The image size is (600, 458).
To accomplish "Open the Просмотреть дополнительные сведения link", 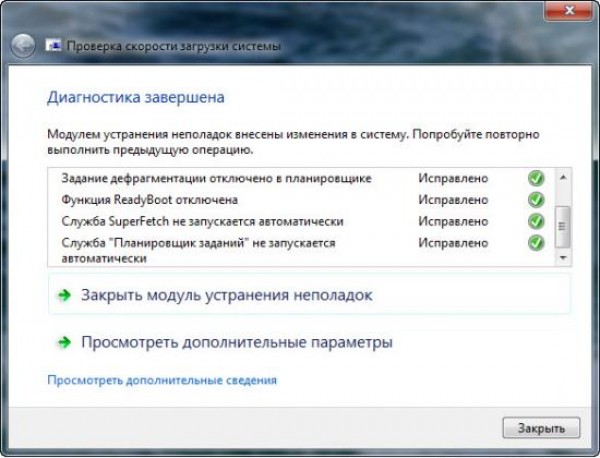I will (162, 380).
